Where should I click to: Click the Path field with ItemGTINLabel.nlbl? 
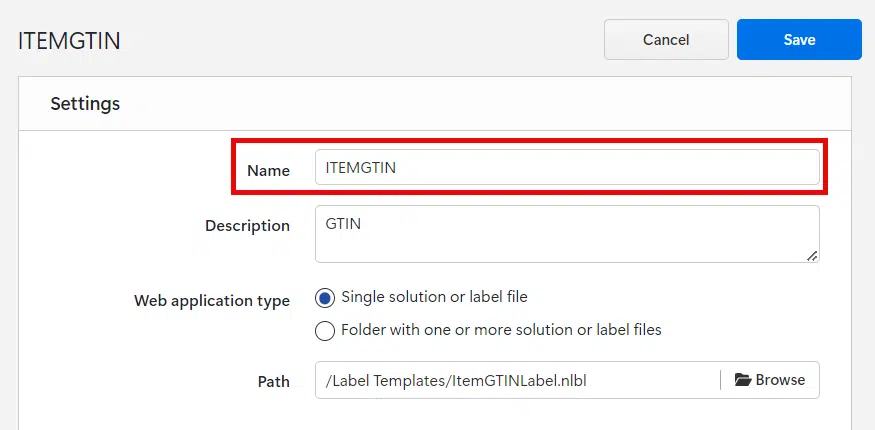(515, 380)
